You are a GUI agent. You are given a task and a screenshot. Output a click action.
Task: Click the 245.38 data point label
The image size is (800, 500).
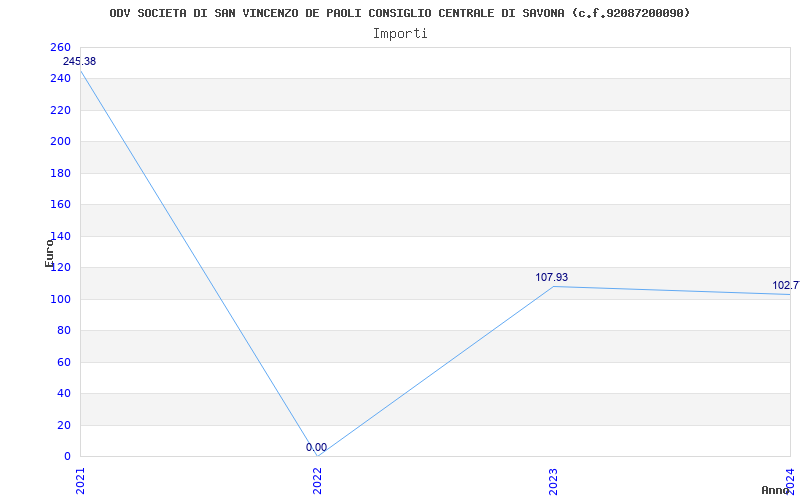(79, 62)
